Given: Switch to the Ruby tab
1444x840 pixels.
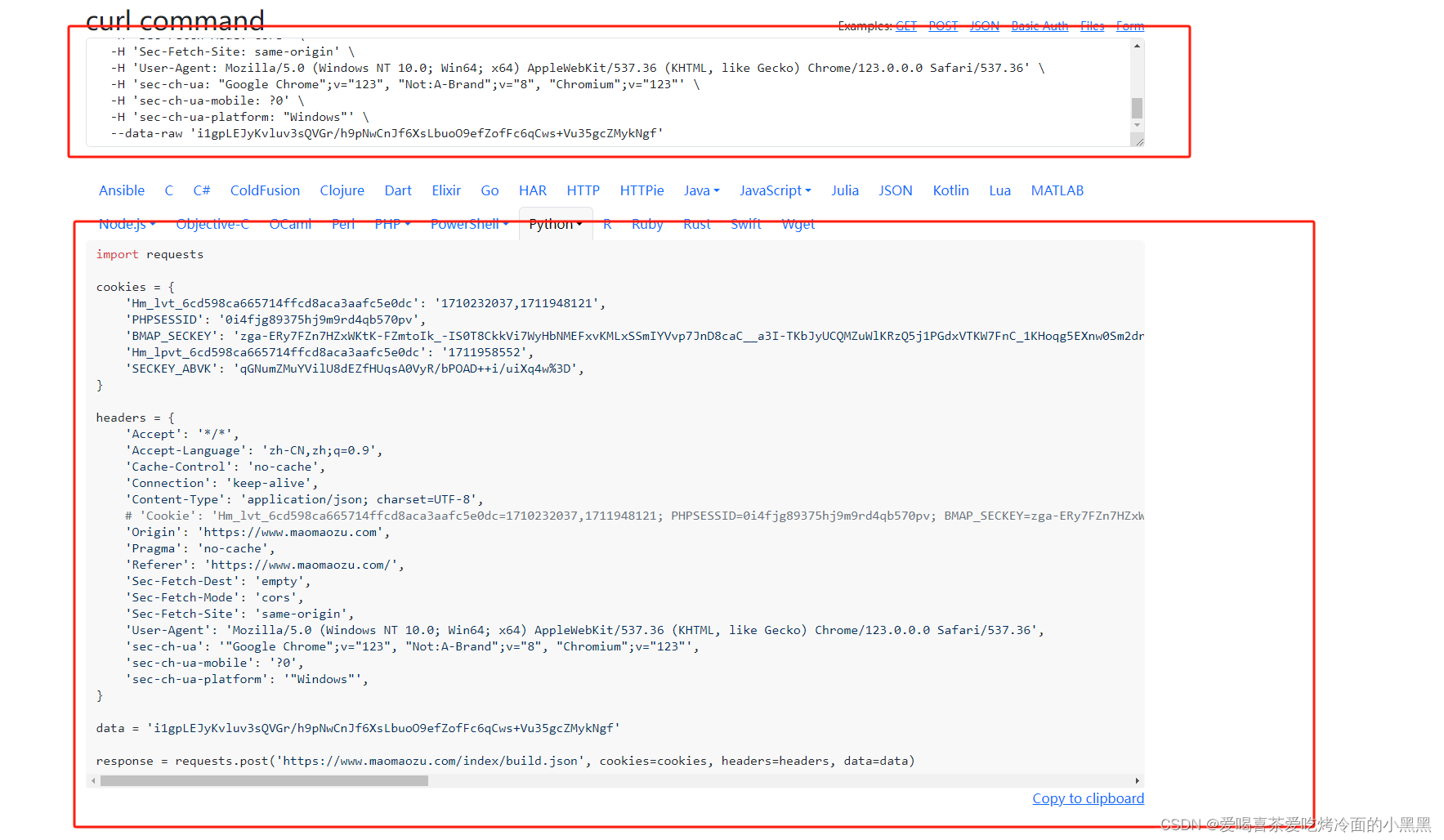Looking at the screenshot, I should pos(647,224).
